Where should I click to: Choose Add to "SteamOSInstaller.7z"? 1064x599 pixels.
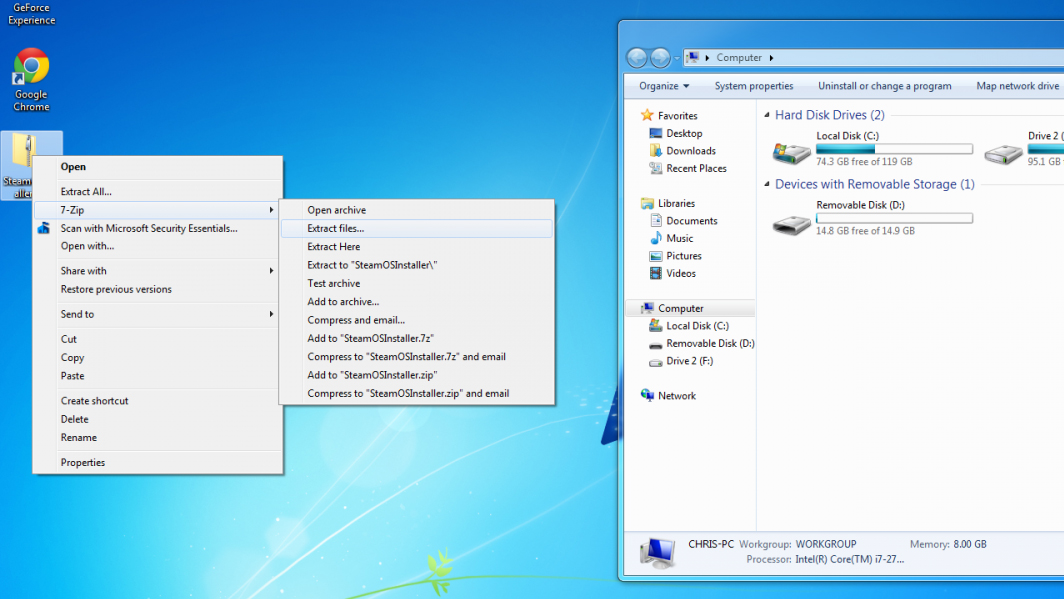coord(417,339)
